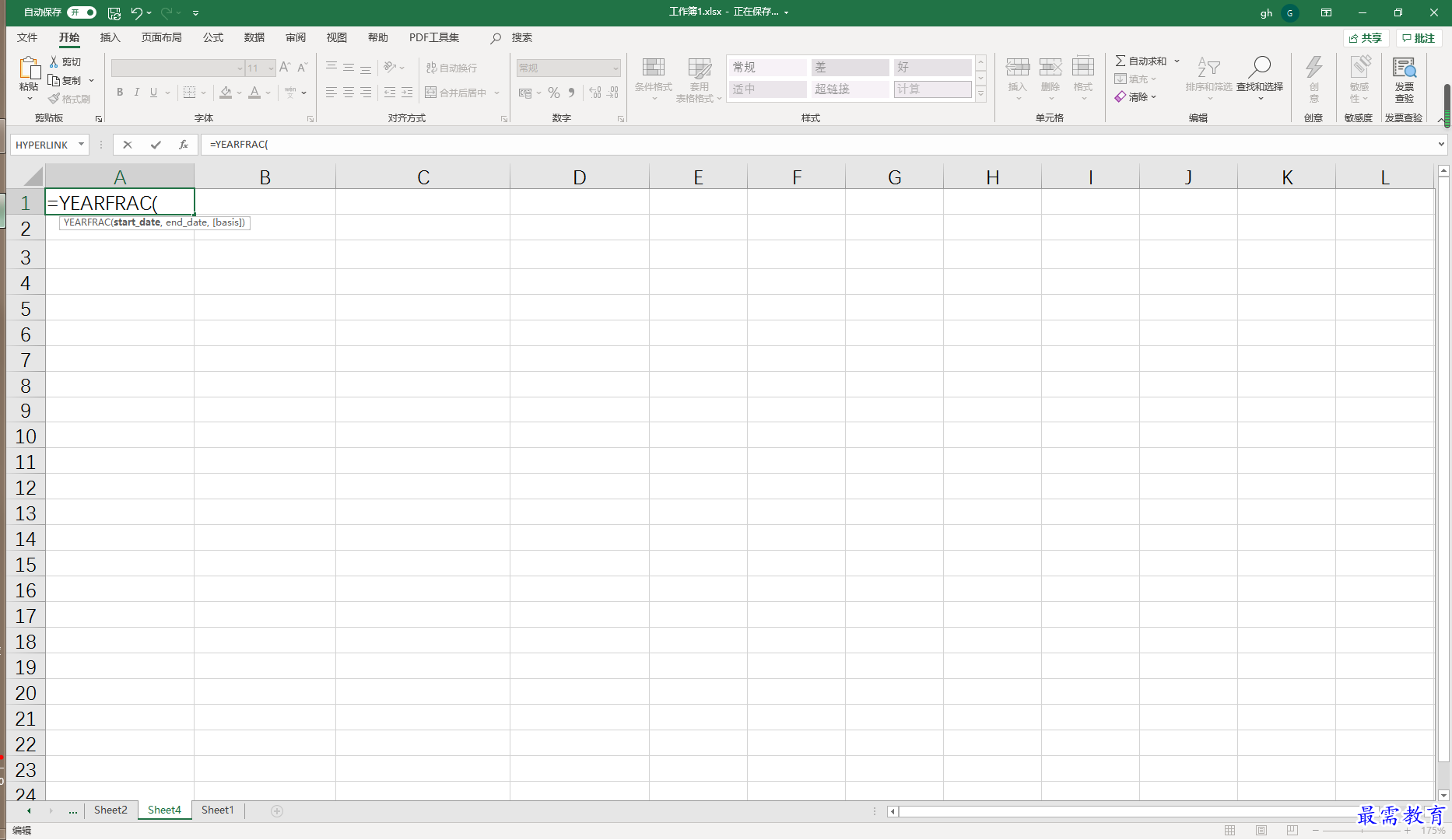Click the Copy icon
This screenshot has width=1452, height=840.
coord(54,80)
